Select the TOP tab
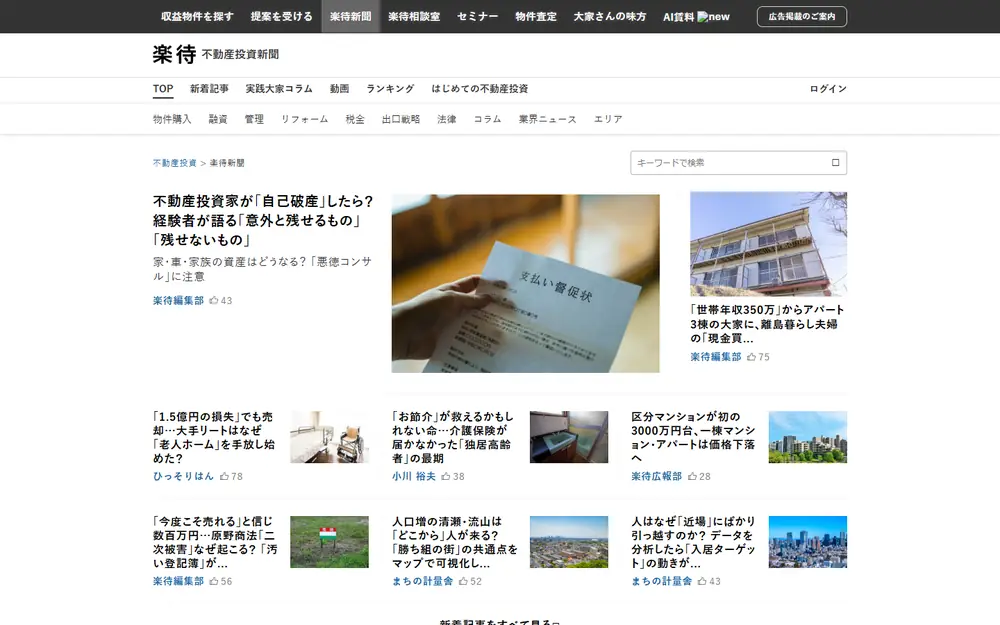 [163, 89]
